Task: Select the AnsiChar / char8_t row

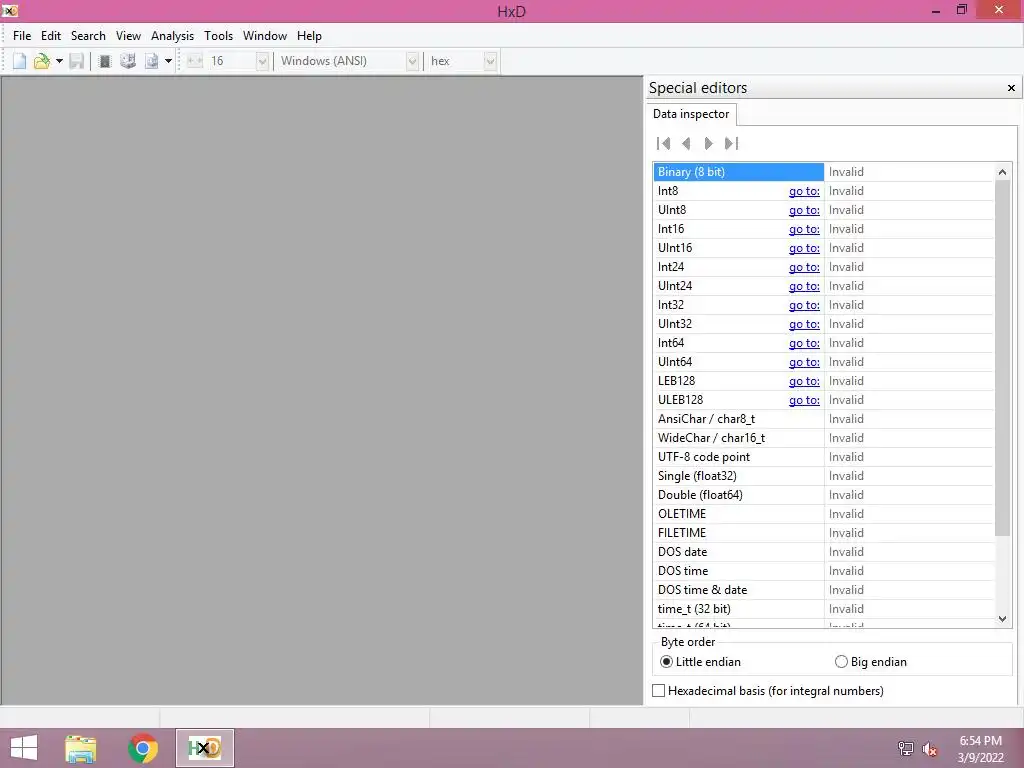Action: click(824, 419)
